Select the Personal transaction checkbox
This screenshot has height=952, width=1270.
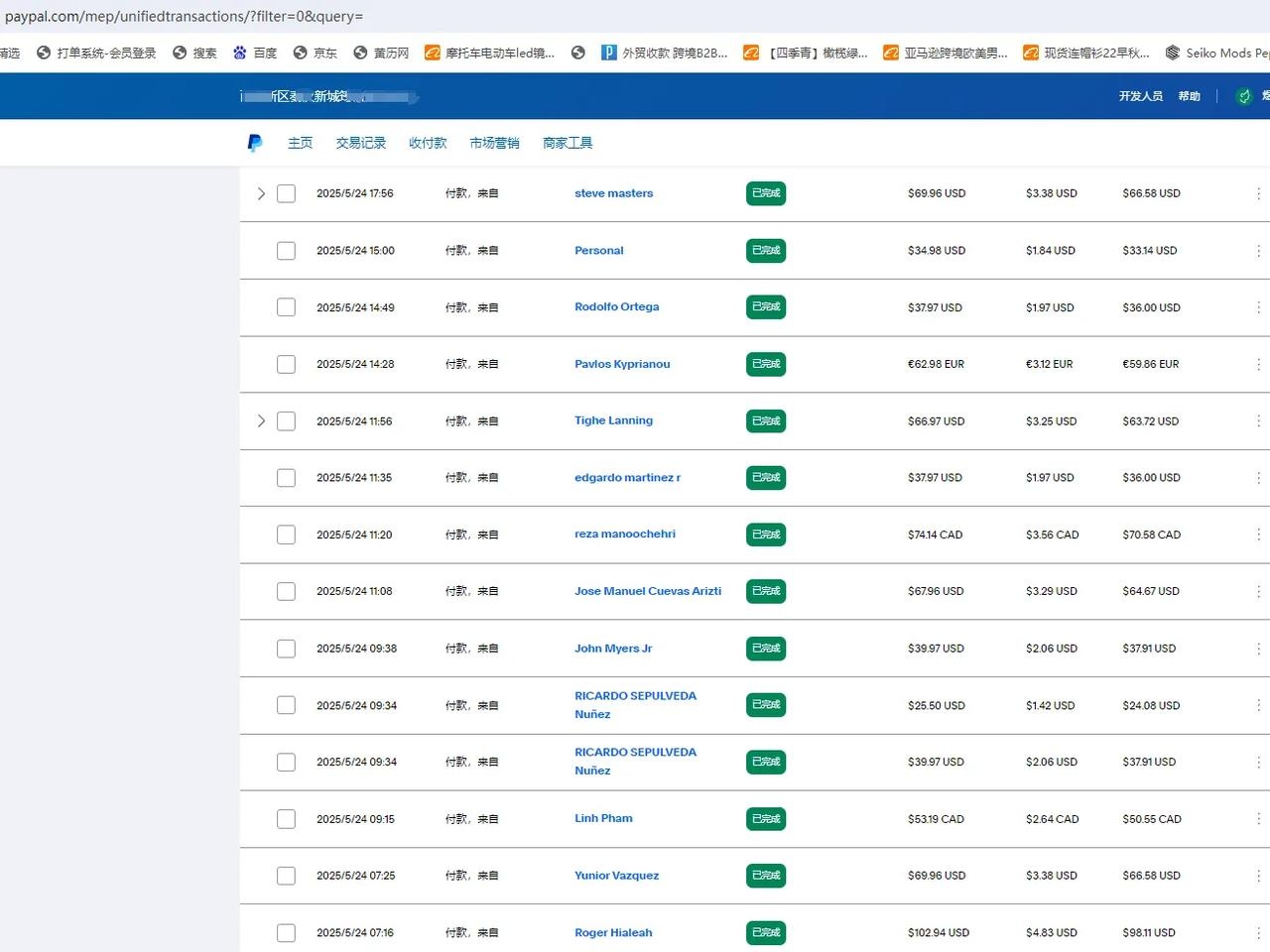pos(286,251)
